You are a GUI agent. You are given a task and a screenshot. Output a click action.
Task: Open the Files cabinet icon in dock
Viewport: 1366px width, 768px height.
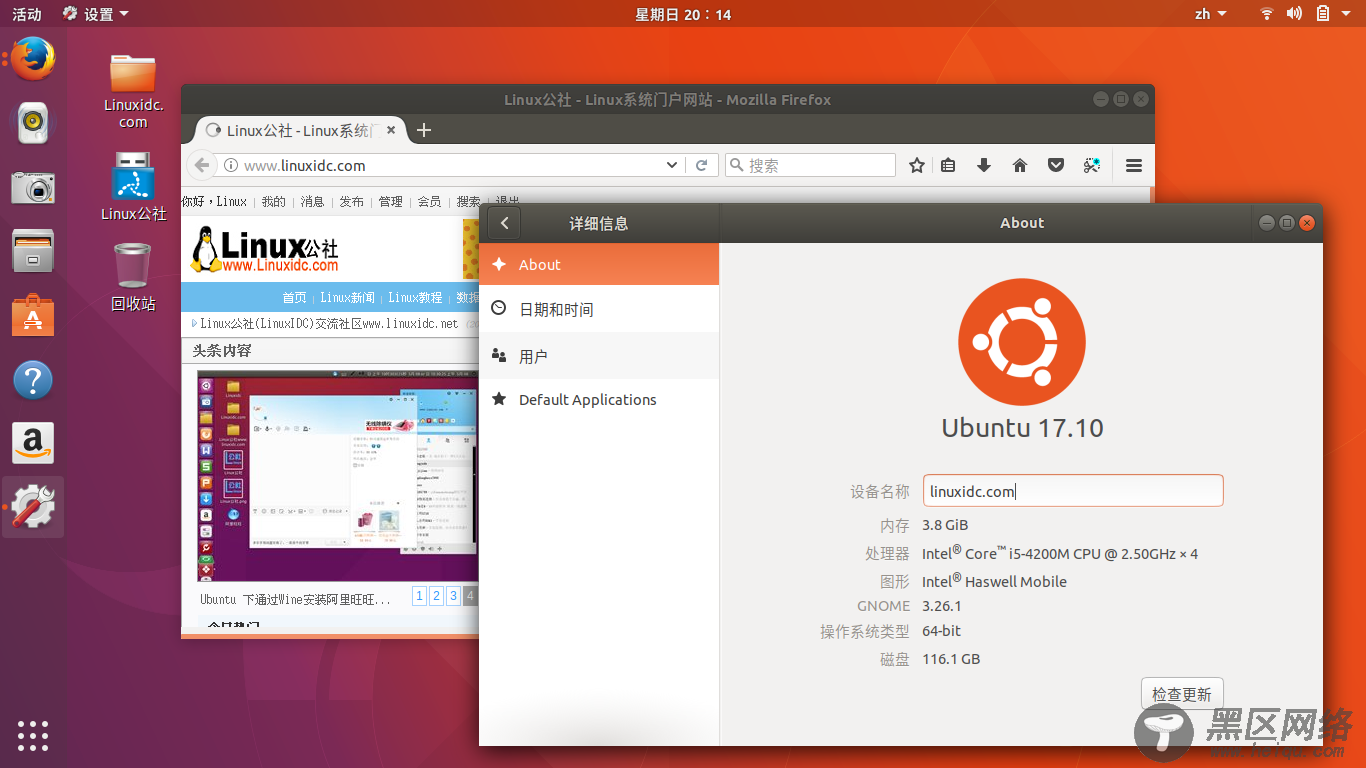tap(33, 251)
